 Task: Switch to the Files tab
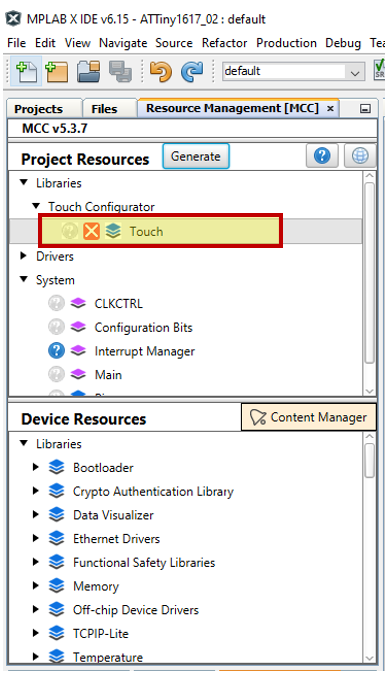coord(105,109)
